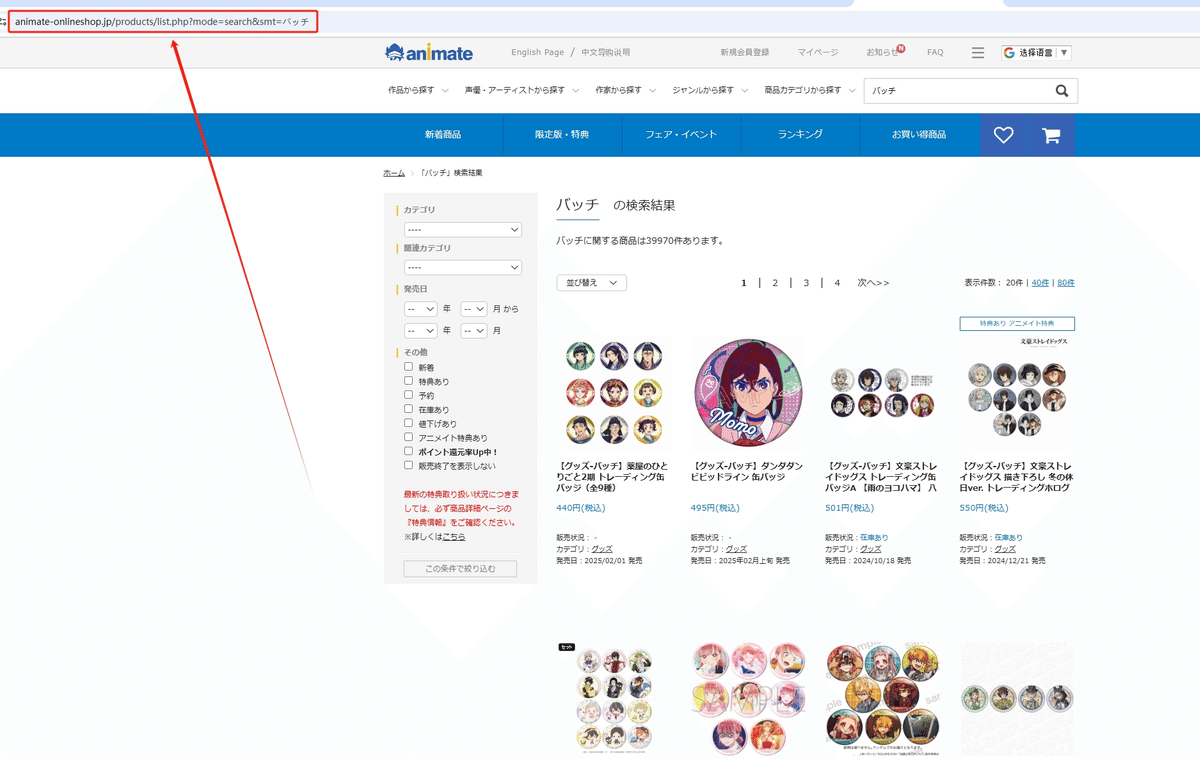This screenshot has width=1200, height=759.
Task: Click グッズ category link under the 440円 item
Action: coord(602,549)
